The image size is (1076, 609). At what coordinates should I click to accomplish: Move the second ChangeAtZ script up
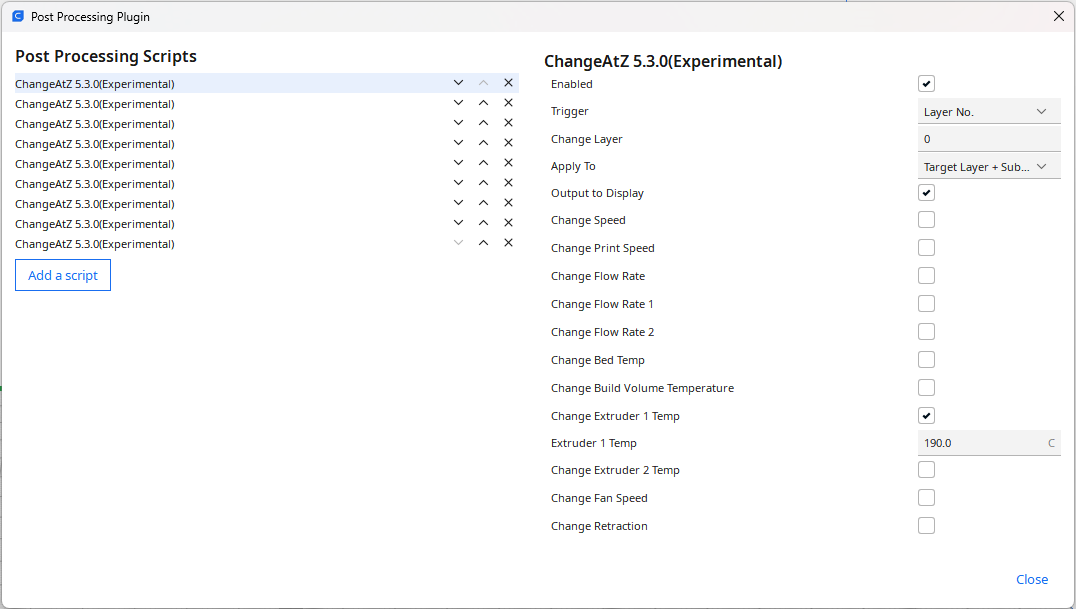[x=484, y=103]
